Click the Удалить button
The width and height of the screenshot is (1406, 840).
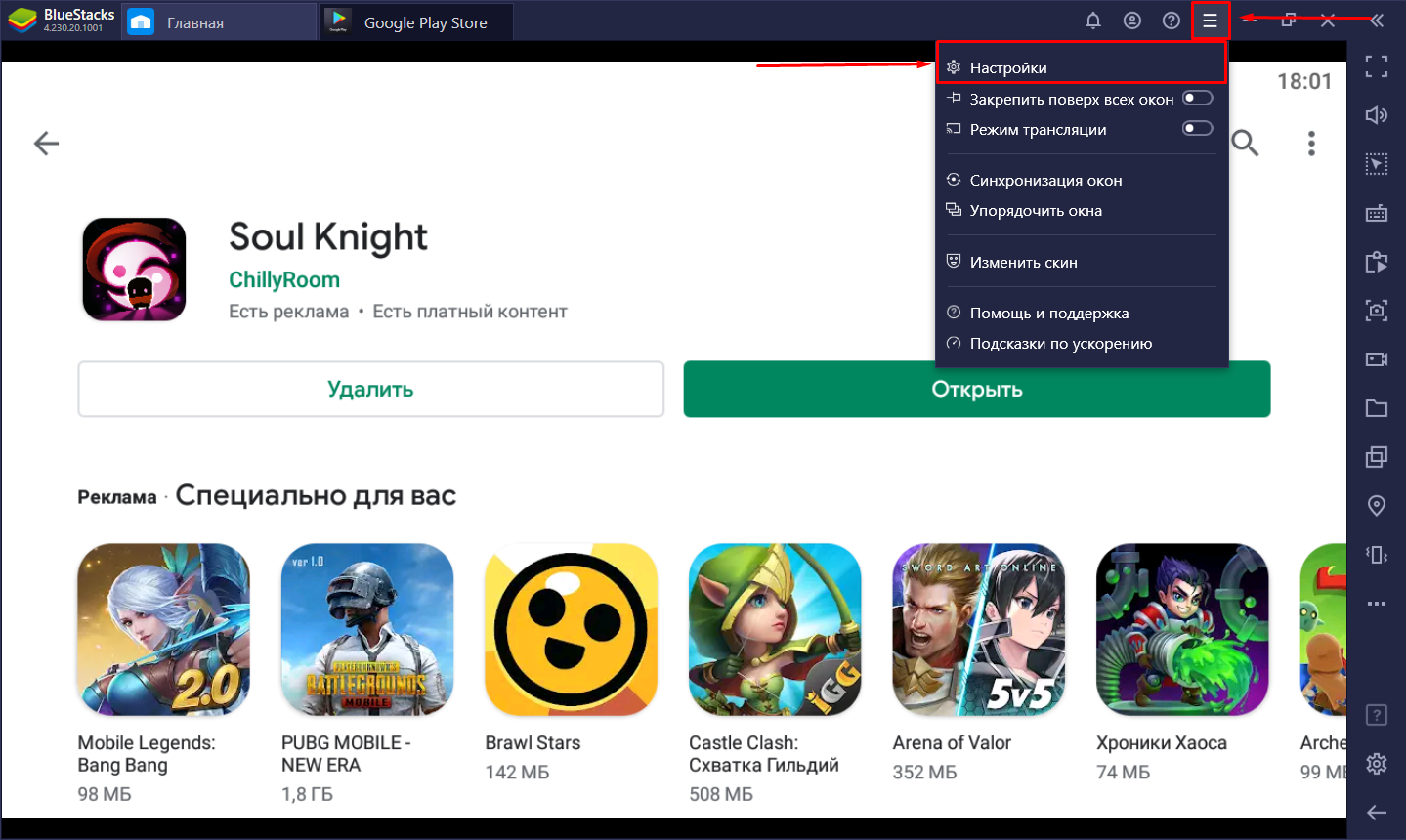[371, 389]
